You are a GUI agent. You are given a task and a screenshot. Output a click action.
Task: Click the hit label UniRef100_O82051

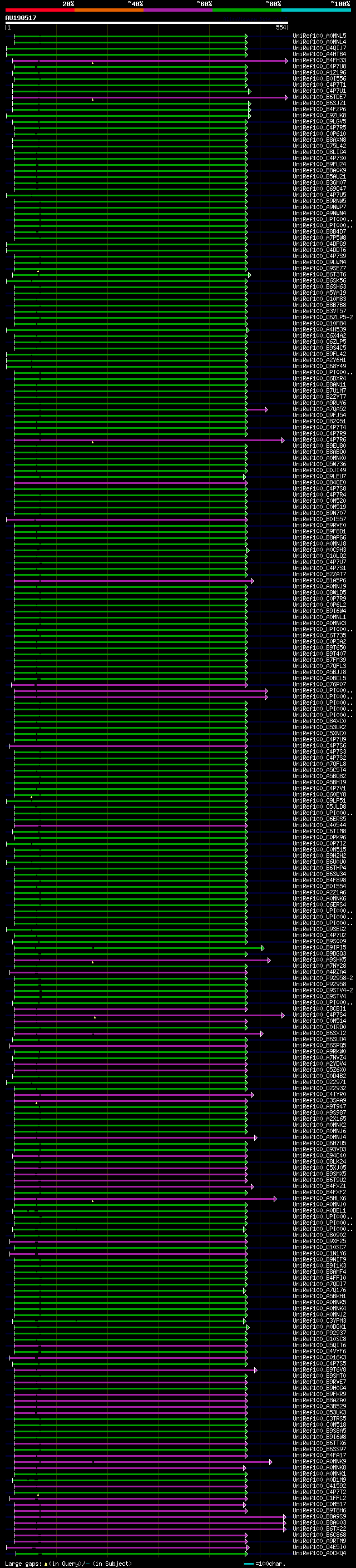pos(319,421)
